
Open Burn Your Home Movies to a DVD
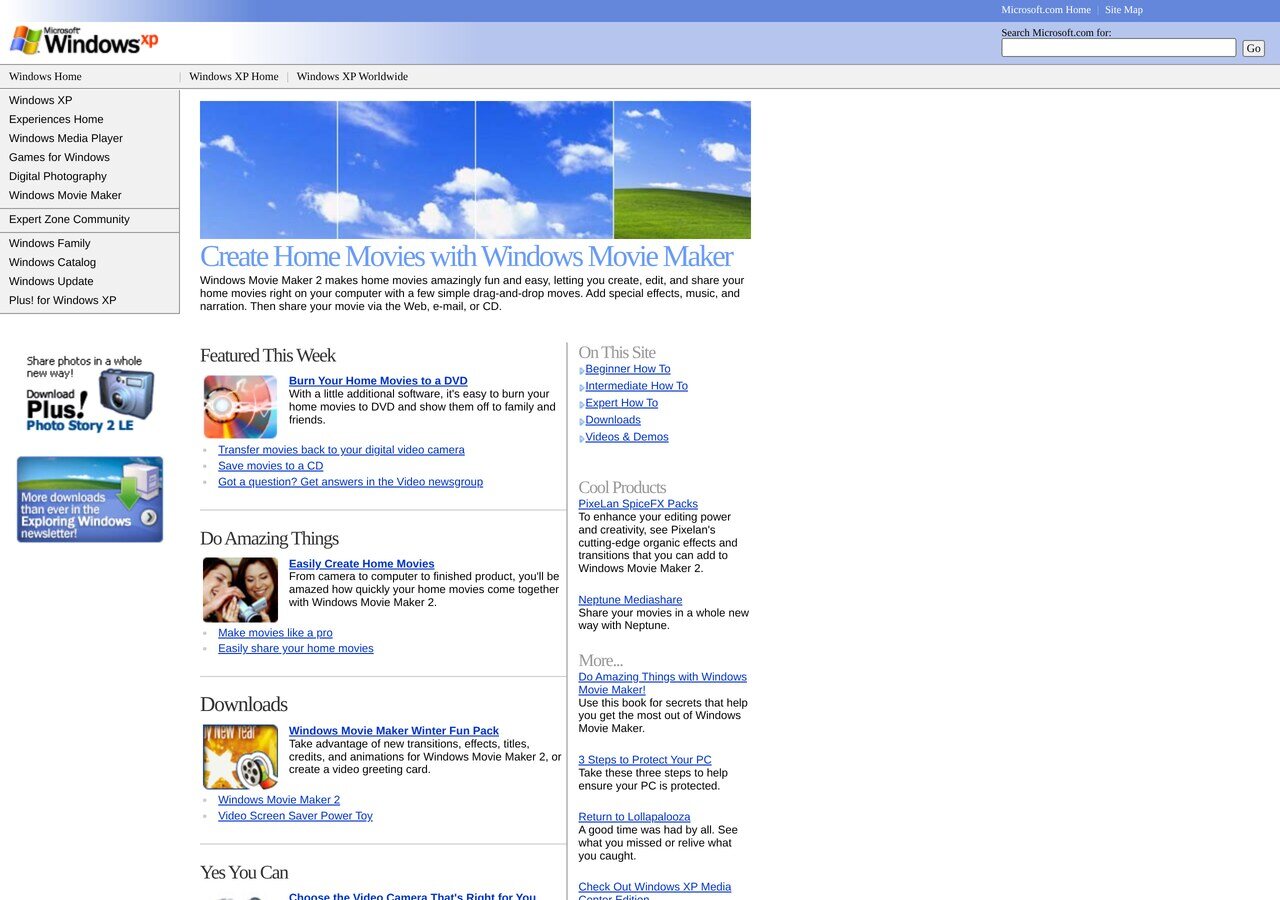[378, 381]
